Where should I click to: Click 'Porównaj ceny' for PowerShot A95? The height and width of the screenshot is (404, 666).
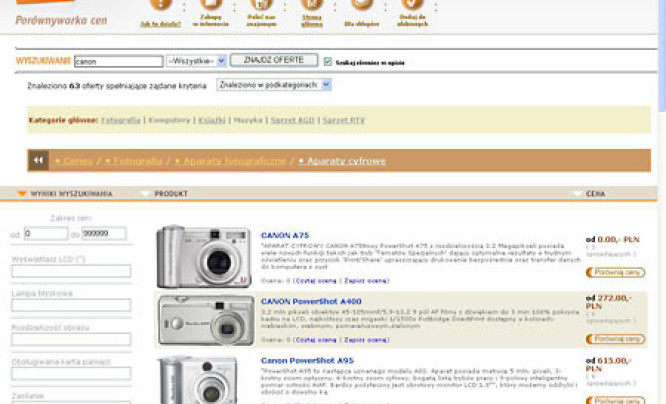tap(615, 400)
